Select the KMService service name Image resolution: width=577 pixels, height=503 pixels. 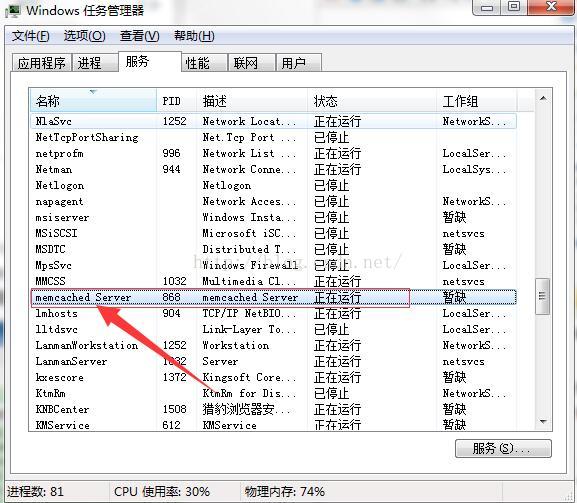(x=63, y=425)
